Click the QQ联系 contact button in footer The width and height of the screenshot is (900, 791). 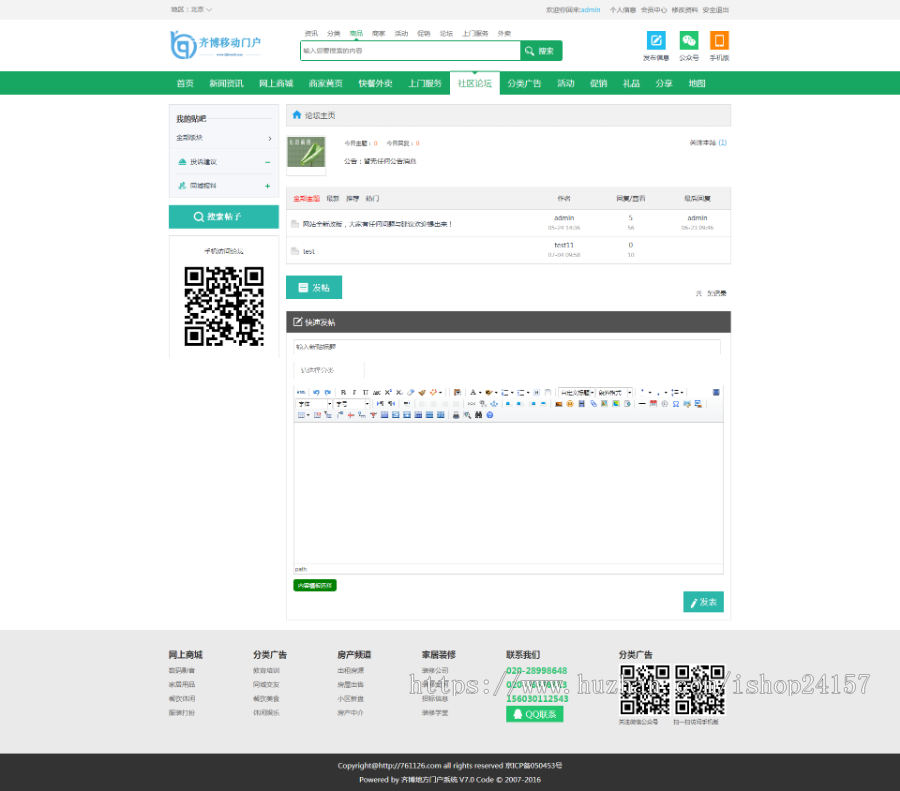tap(534, 713)
